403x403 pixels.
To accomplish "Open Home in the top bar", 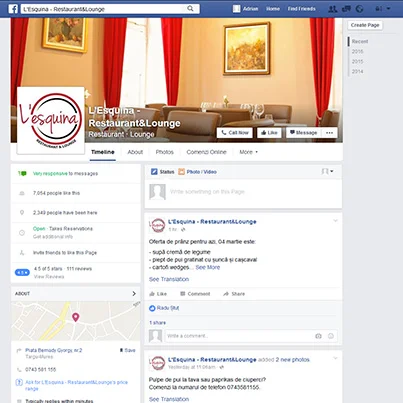I will (273, 9).
